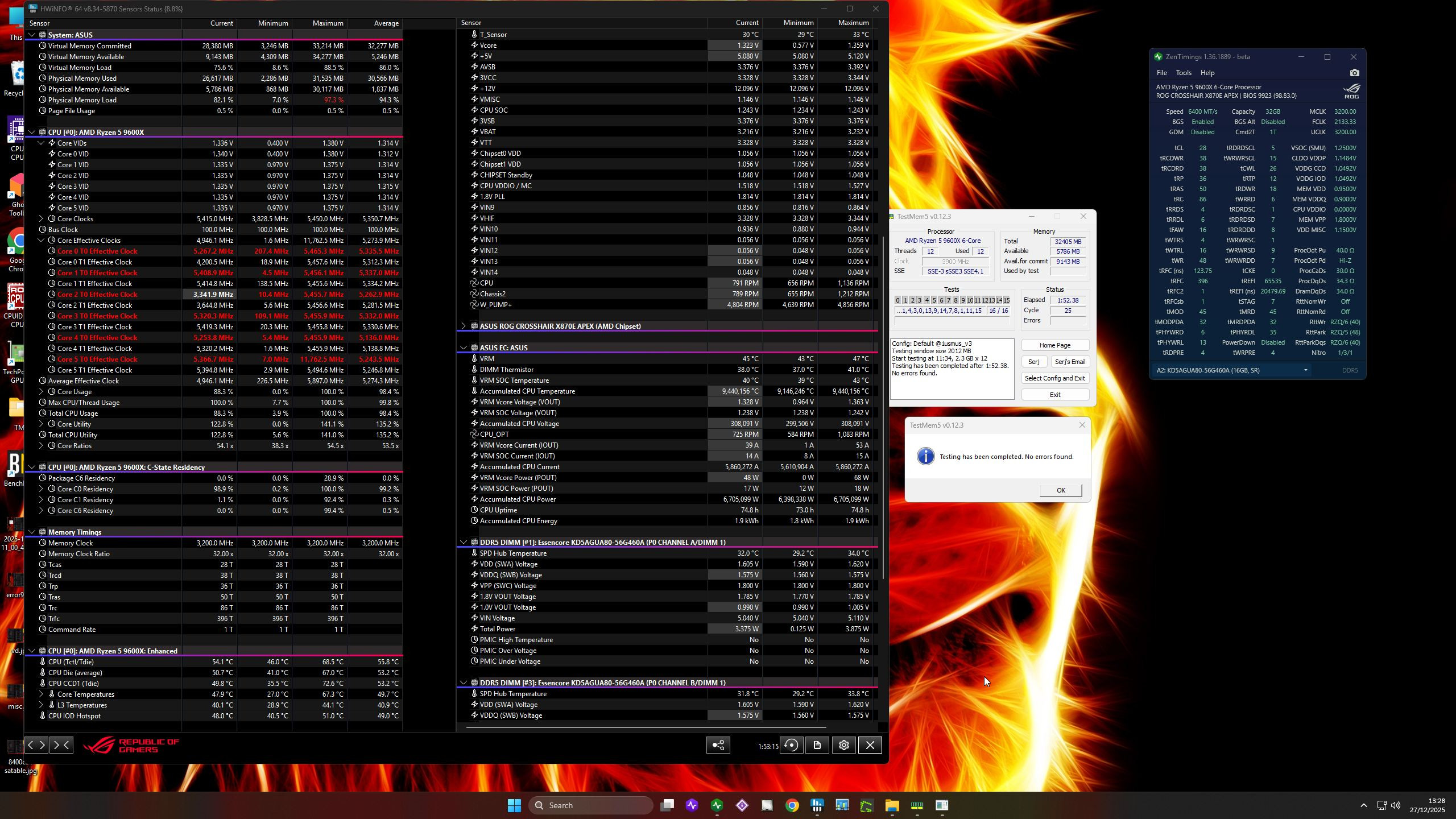Click the HWiNFO reset min/max clock icon
This screenshot has height=819, width=1456.
(791, 746)
